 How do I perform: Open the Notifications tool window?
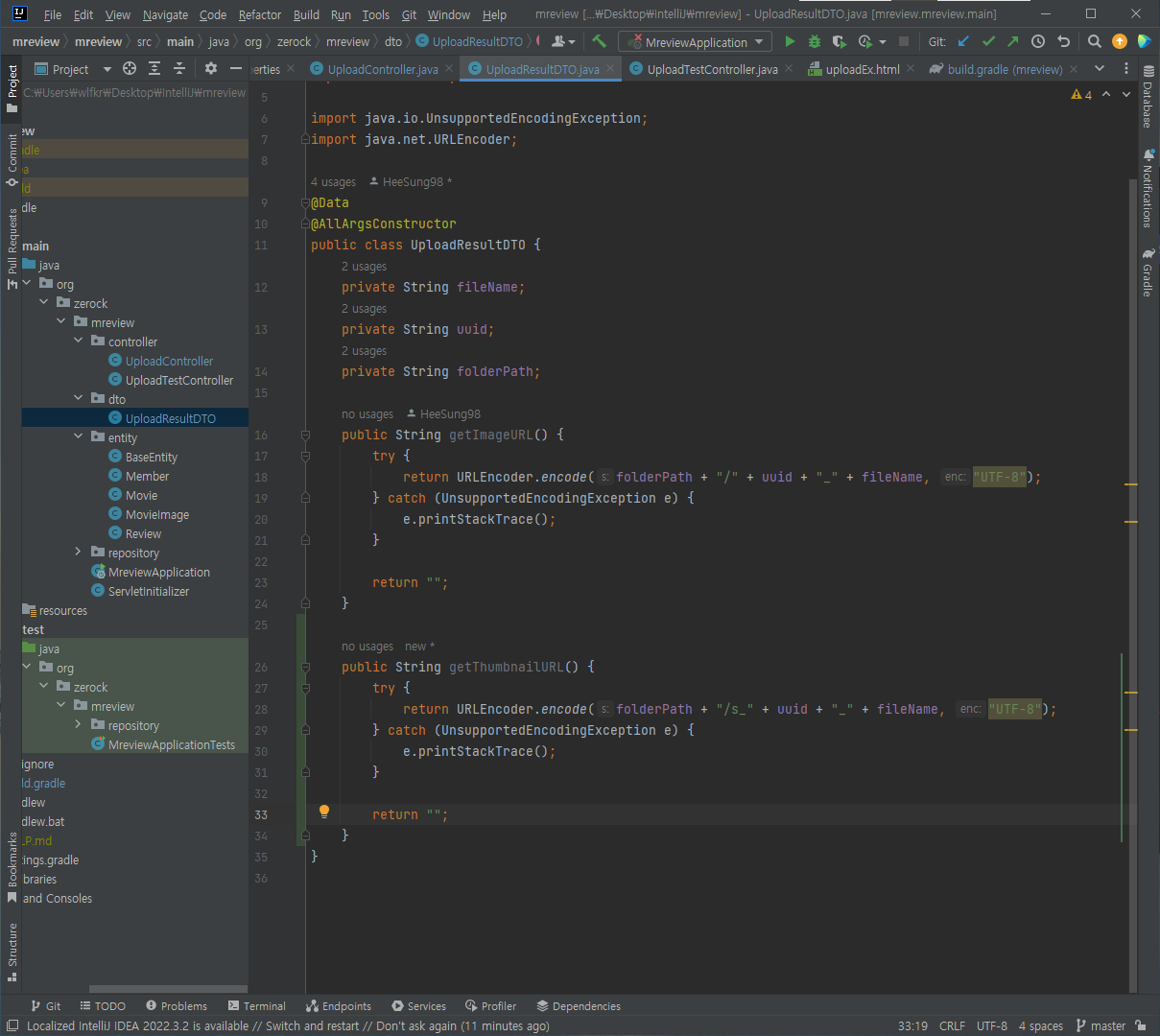click(1148, 189)
